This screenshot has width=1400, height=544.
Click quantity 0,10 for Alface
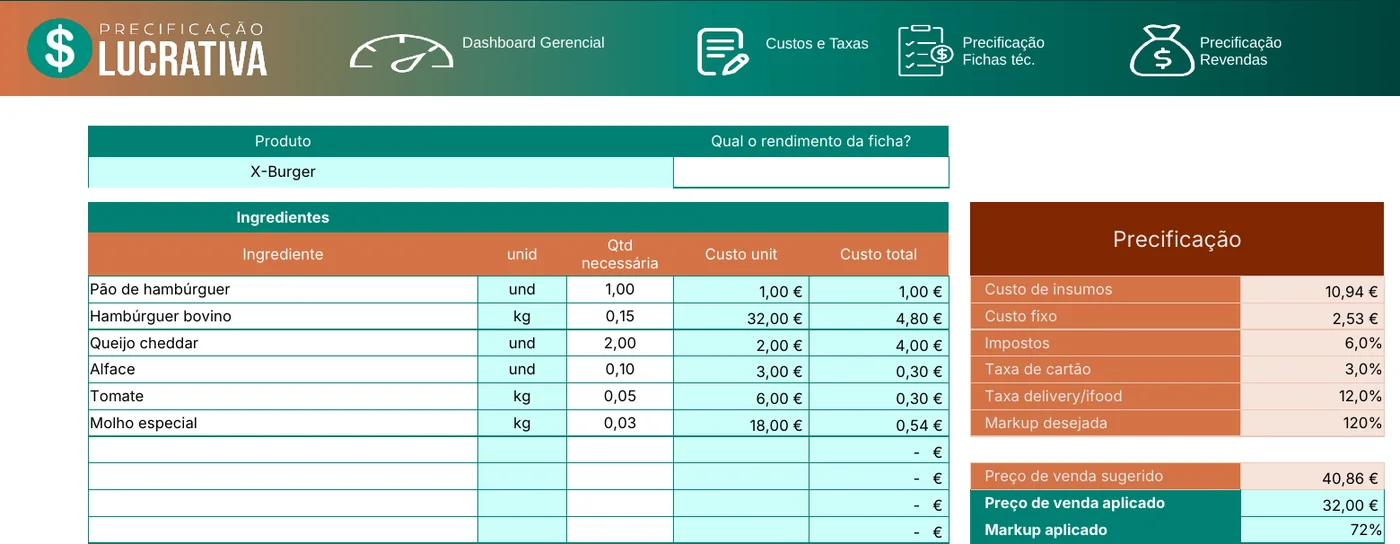point(620,370)
